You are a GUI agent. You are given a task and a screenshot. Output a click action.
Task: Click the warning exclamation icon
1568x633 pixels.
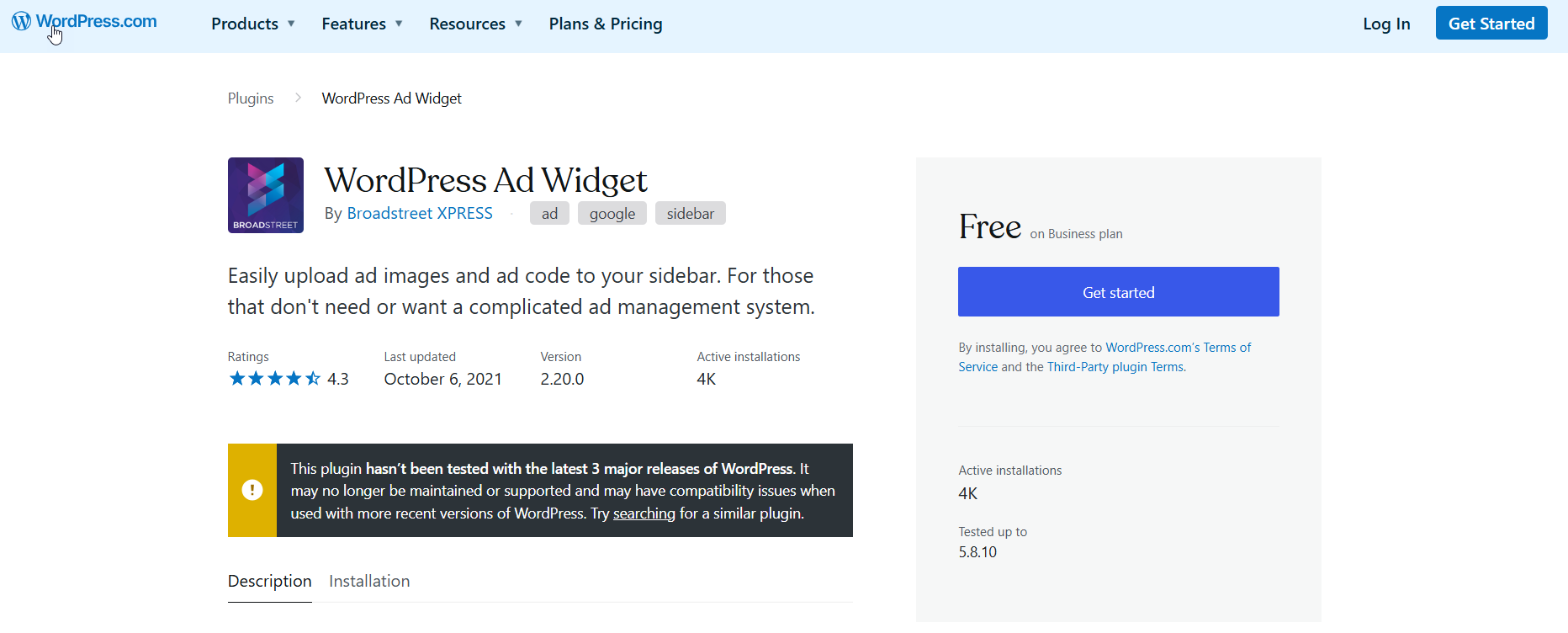[x=252, y=490]
